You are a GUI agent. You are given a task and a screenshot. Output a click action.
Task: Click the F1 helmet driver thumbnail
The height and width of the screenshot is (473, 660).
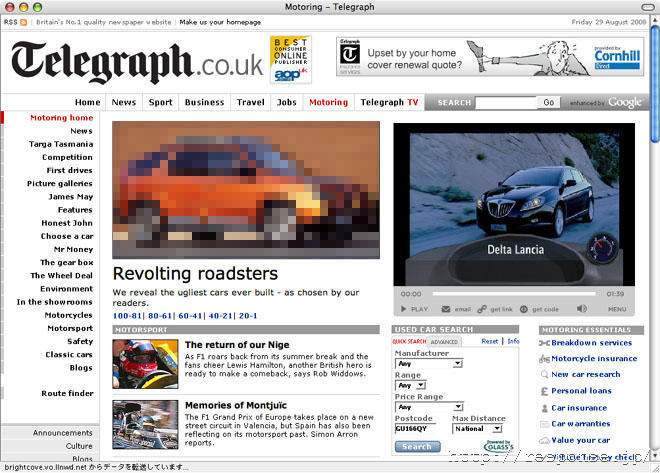tap(145, 364)
